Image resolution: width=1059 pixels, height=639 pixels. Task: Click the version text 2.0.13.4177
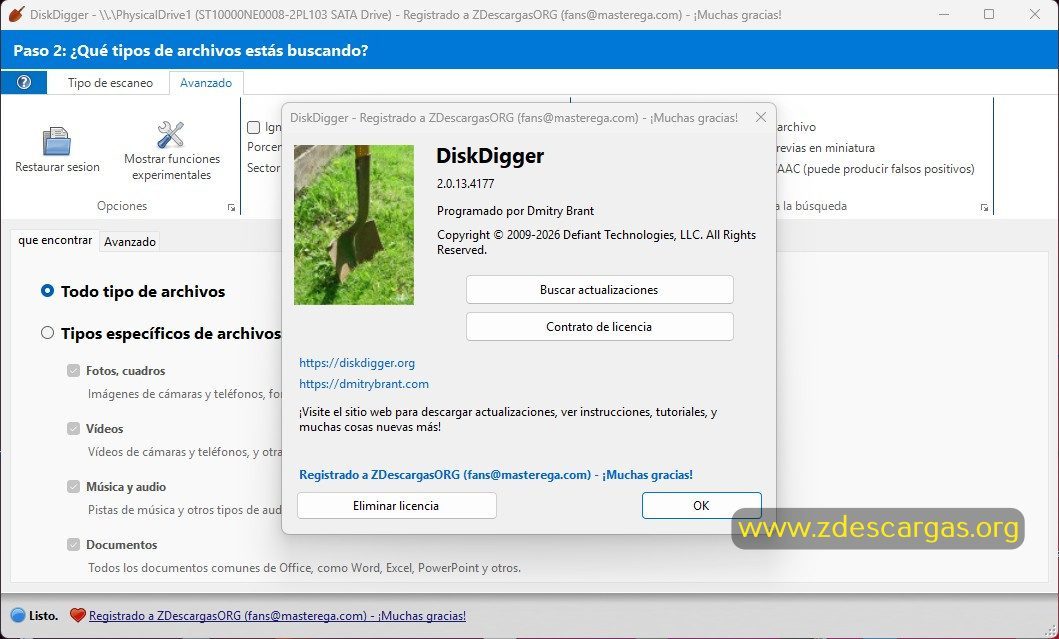coord(465,183)
